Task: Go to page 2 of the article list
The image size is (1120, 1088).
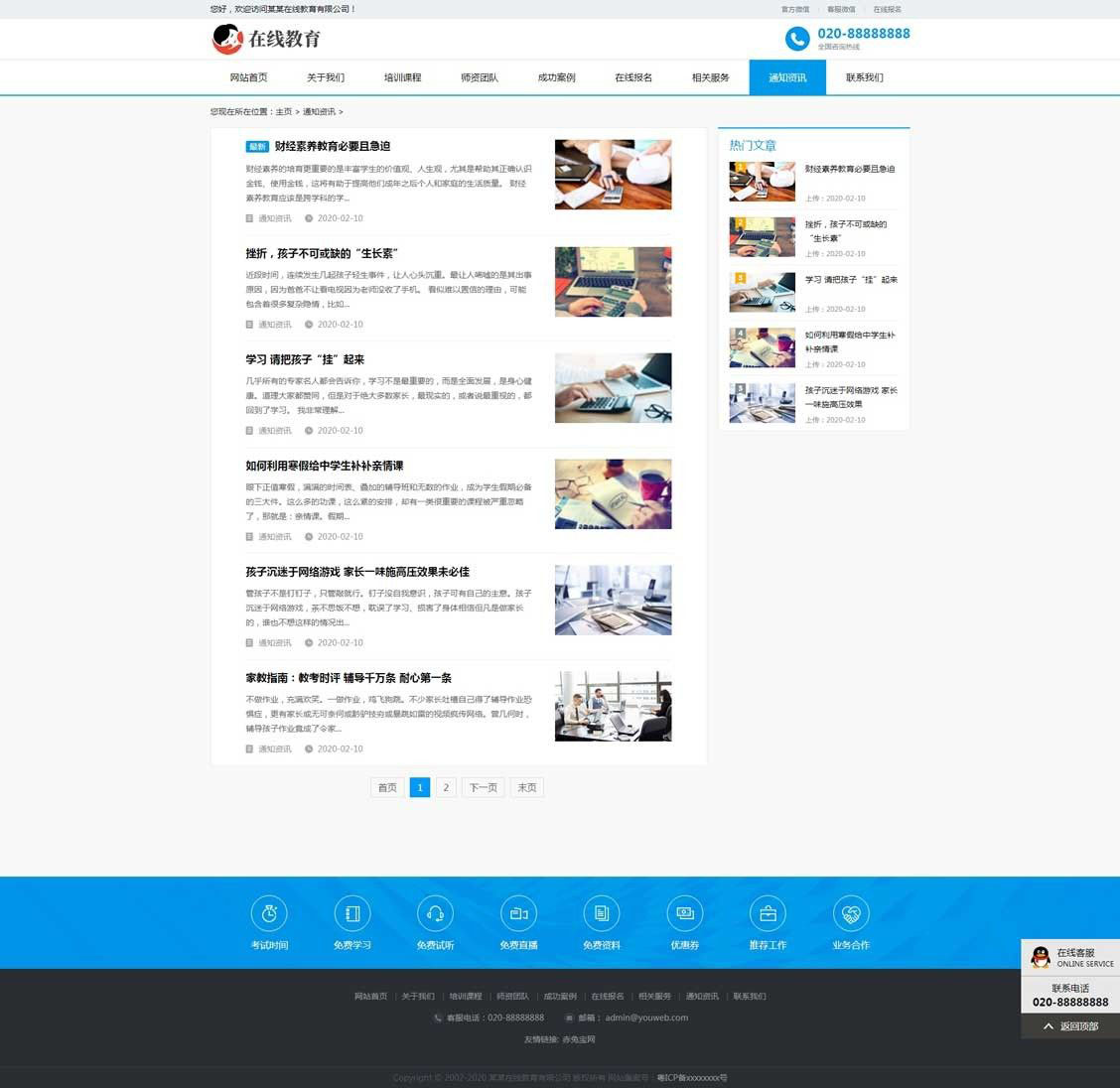Action: coord(446,787)
